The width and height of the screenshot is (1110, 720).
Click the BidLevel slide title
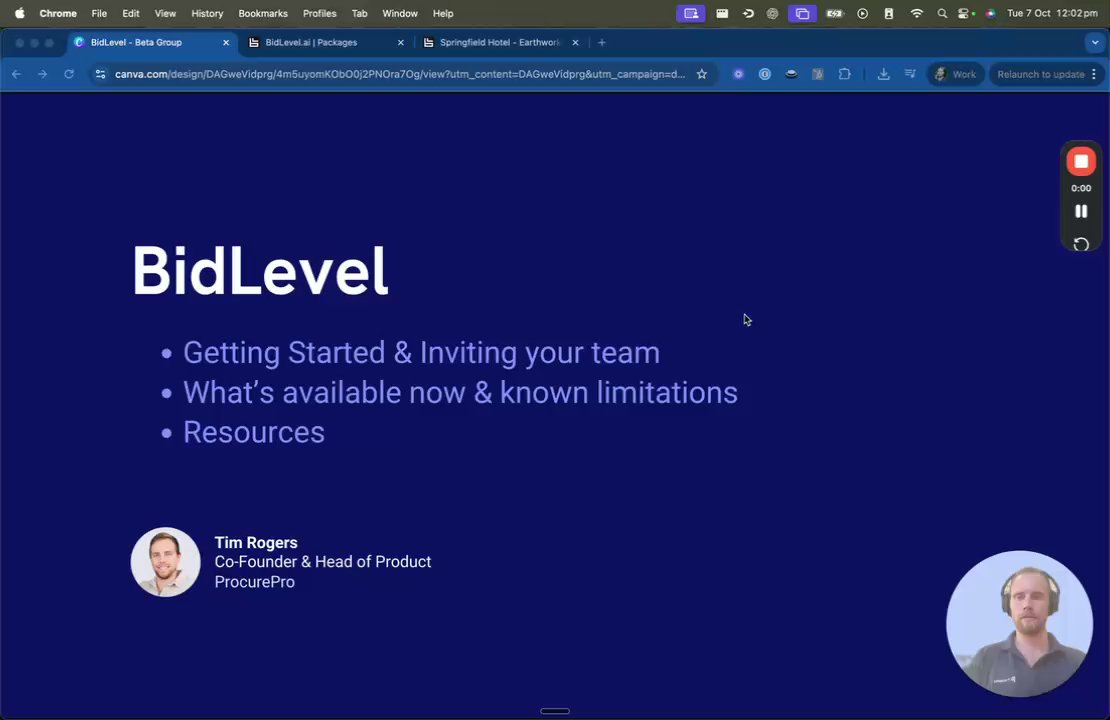260,271
